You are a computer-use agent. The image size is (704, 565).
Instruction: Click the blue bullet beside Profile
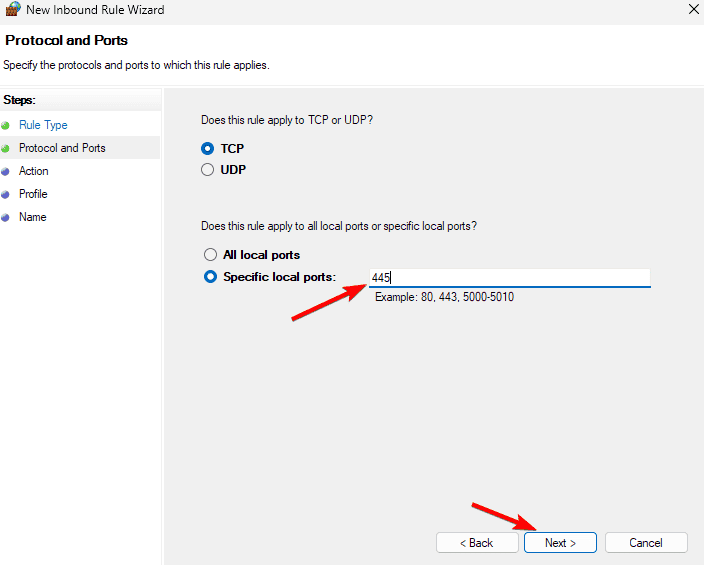(6, 194)
